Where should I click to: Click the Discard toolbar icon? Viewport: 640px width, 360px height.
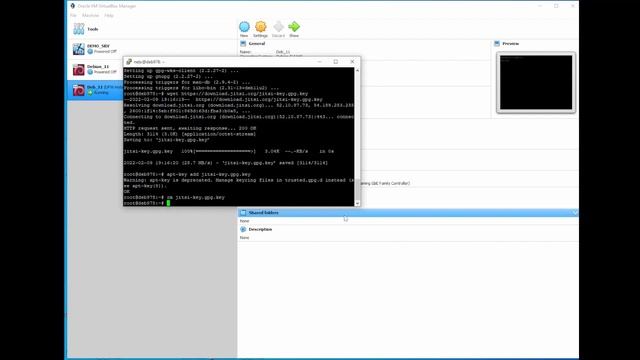point(278,27)
